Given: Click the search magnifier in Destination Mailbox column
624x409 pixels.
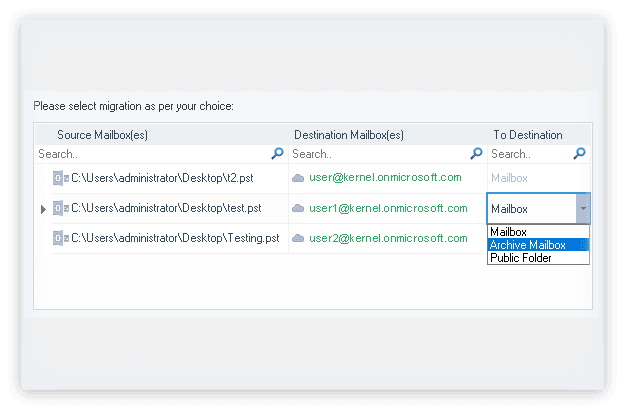Looking at the screenshot, I should tap(476, 154).
